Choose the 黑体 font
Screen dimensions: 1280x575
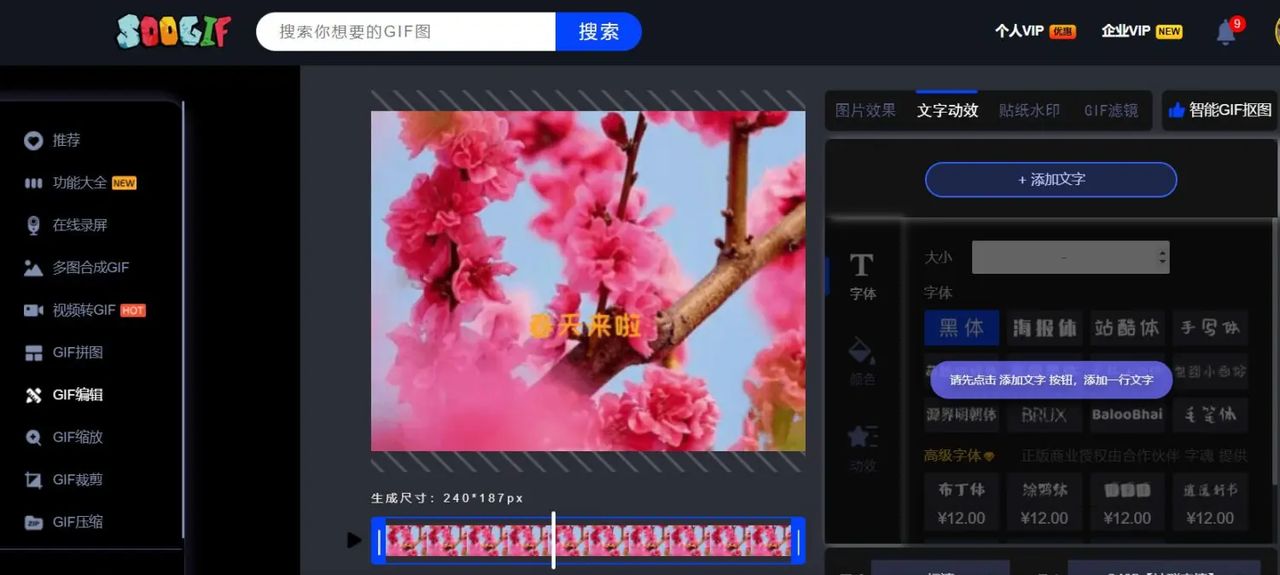(x=961, y=327)
